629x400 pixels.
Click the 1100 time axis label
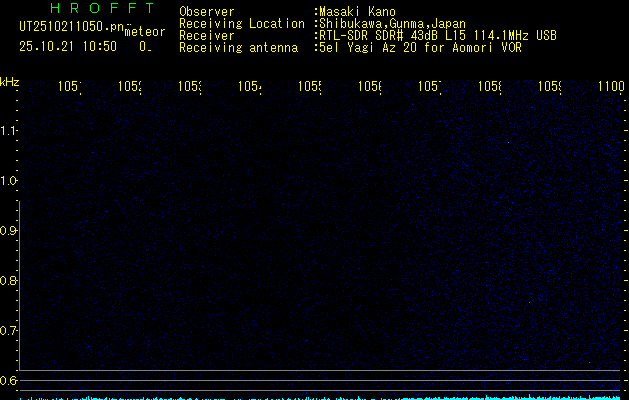click(611, 86)
